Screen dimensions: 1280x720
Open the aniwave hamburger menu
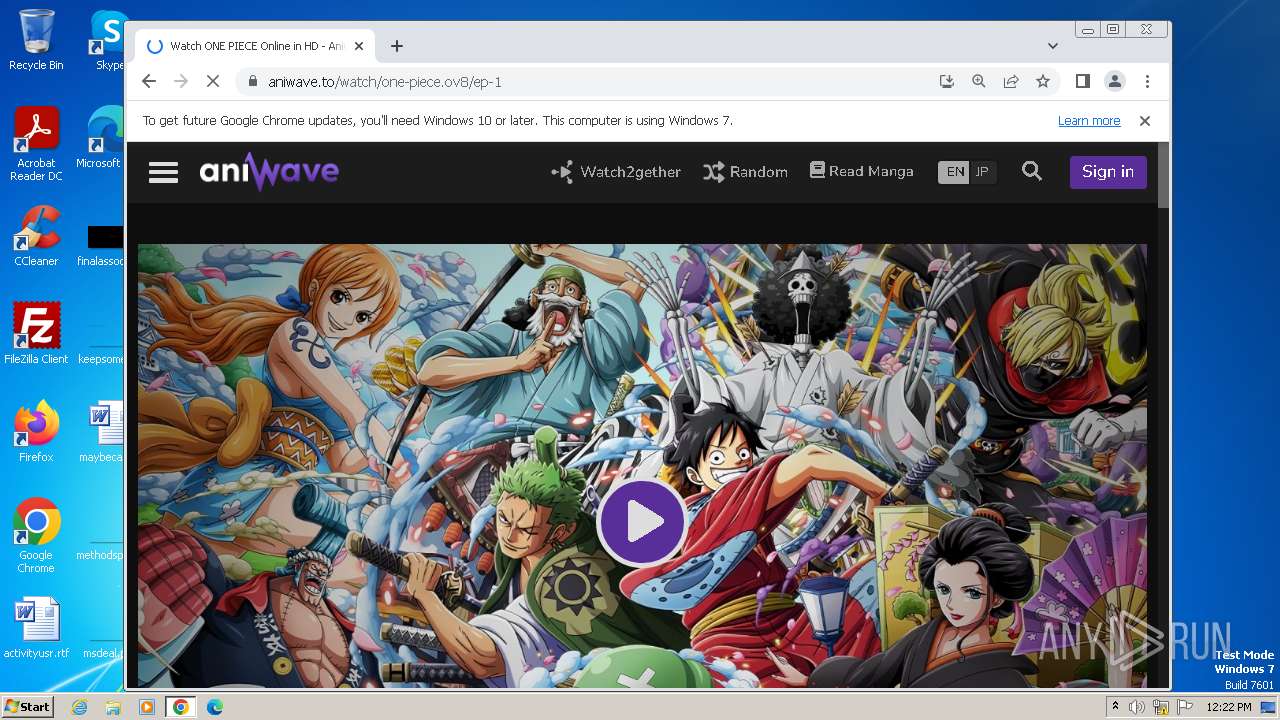tap(163, 172)
